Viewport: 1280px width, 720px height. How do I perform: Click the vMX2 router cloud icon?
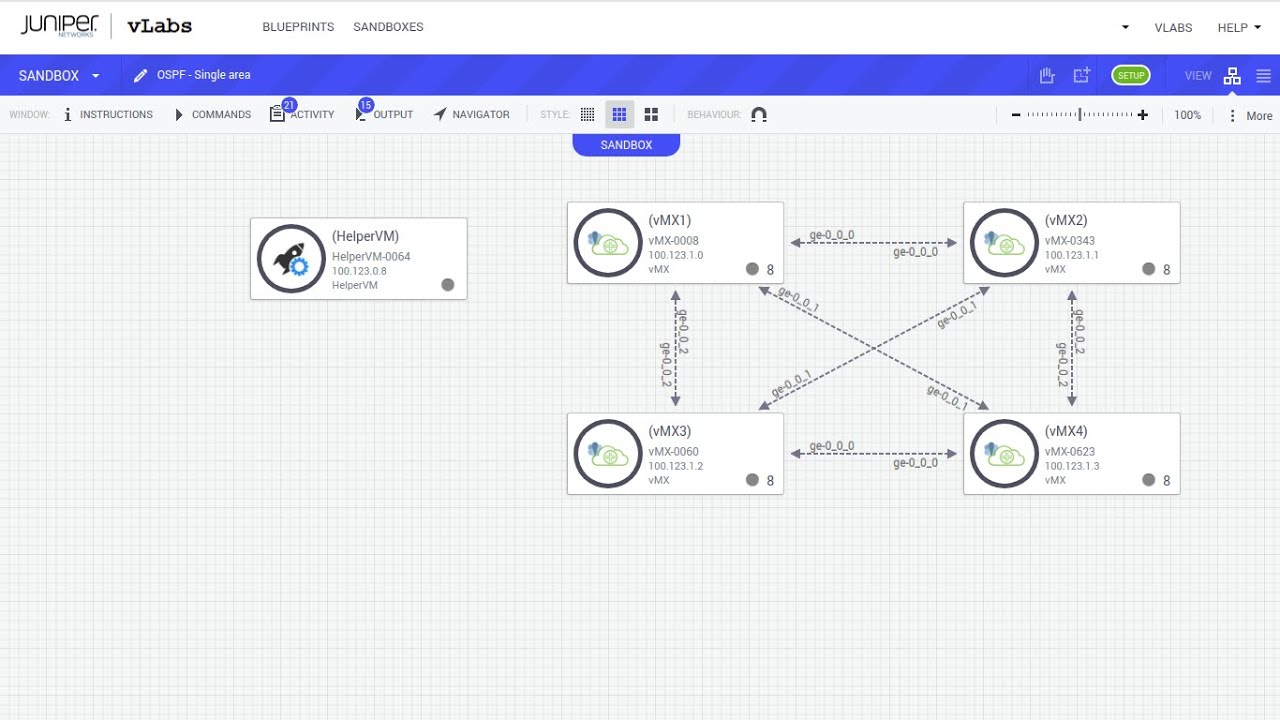(1005, 243)
